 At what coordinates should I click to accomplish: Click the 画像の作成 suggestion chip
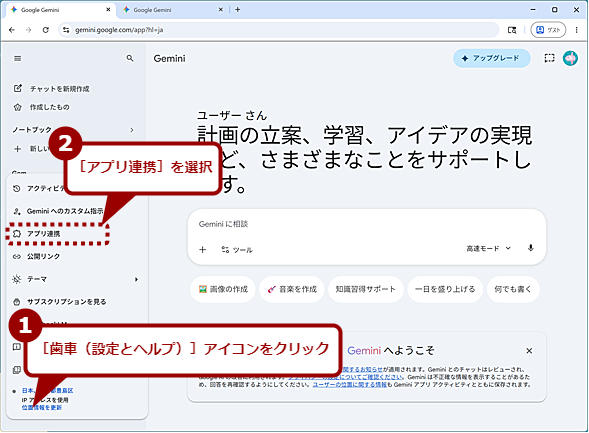point(223,289)
